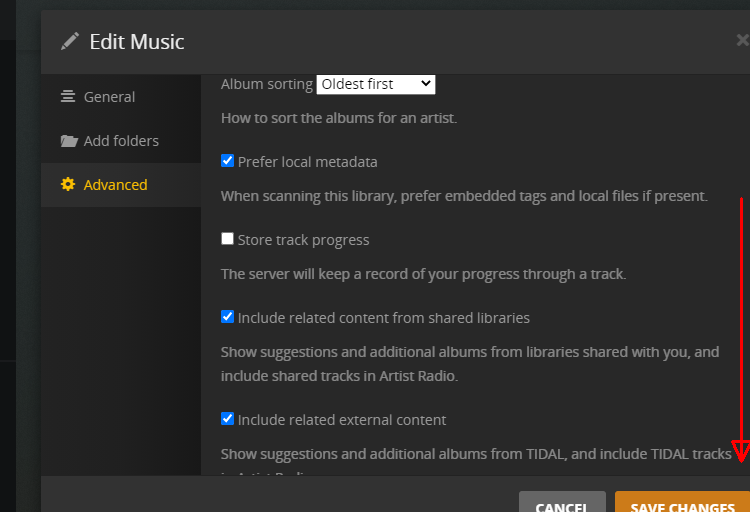Enable Store track progress
Viewport: 750px width, 512px height.
(228, 239)
